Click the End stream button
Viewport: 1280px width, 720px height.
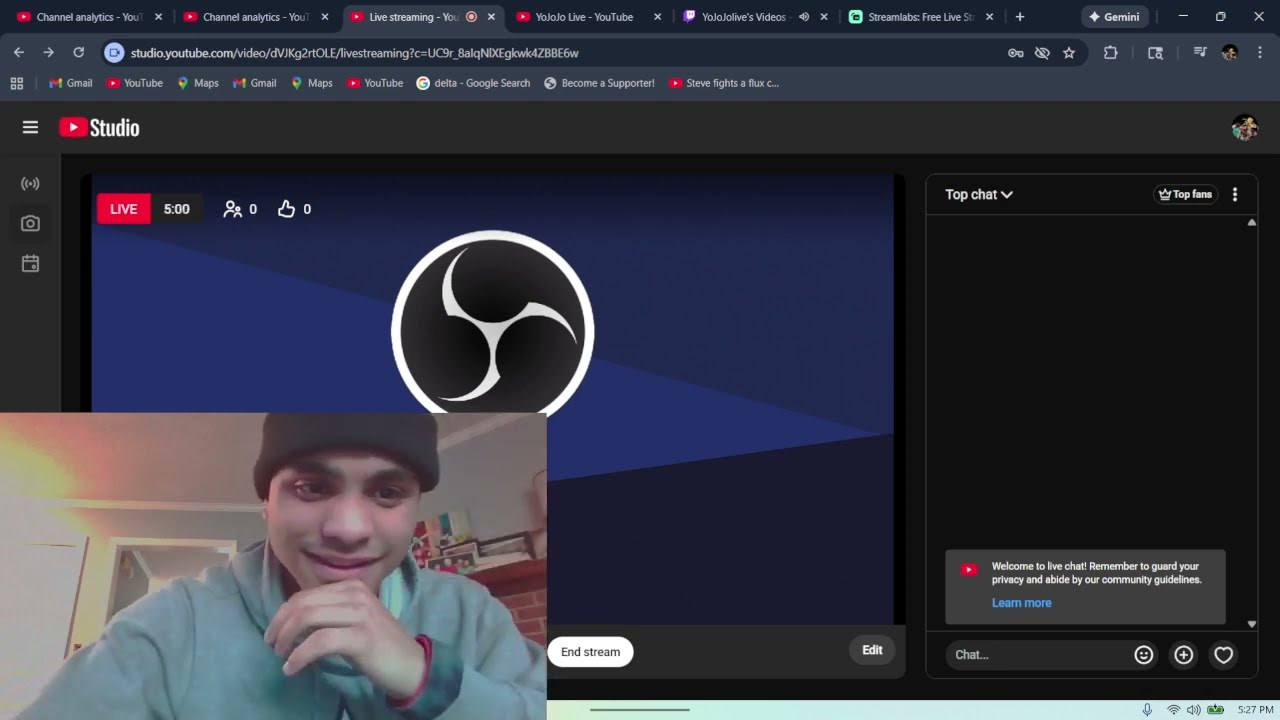[x=590, y=652]
